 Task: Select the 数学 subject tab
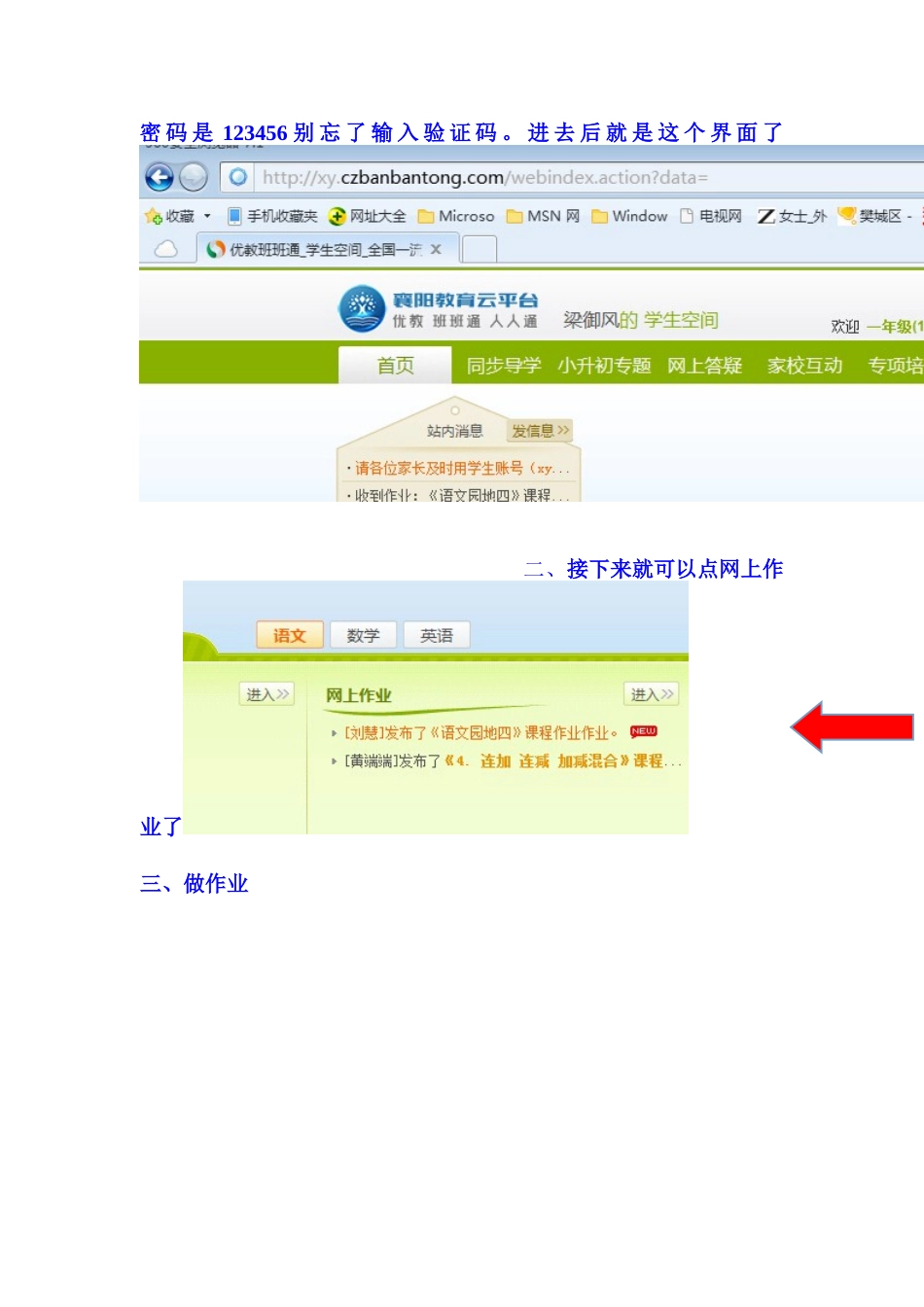tap(363, 635)
